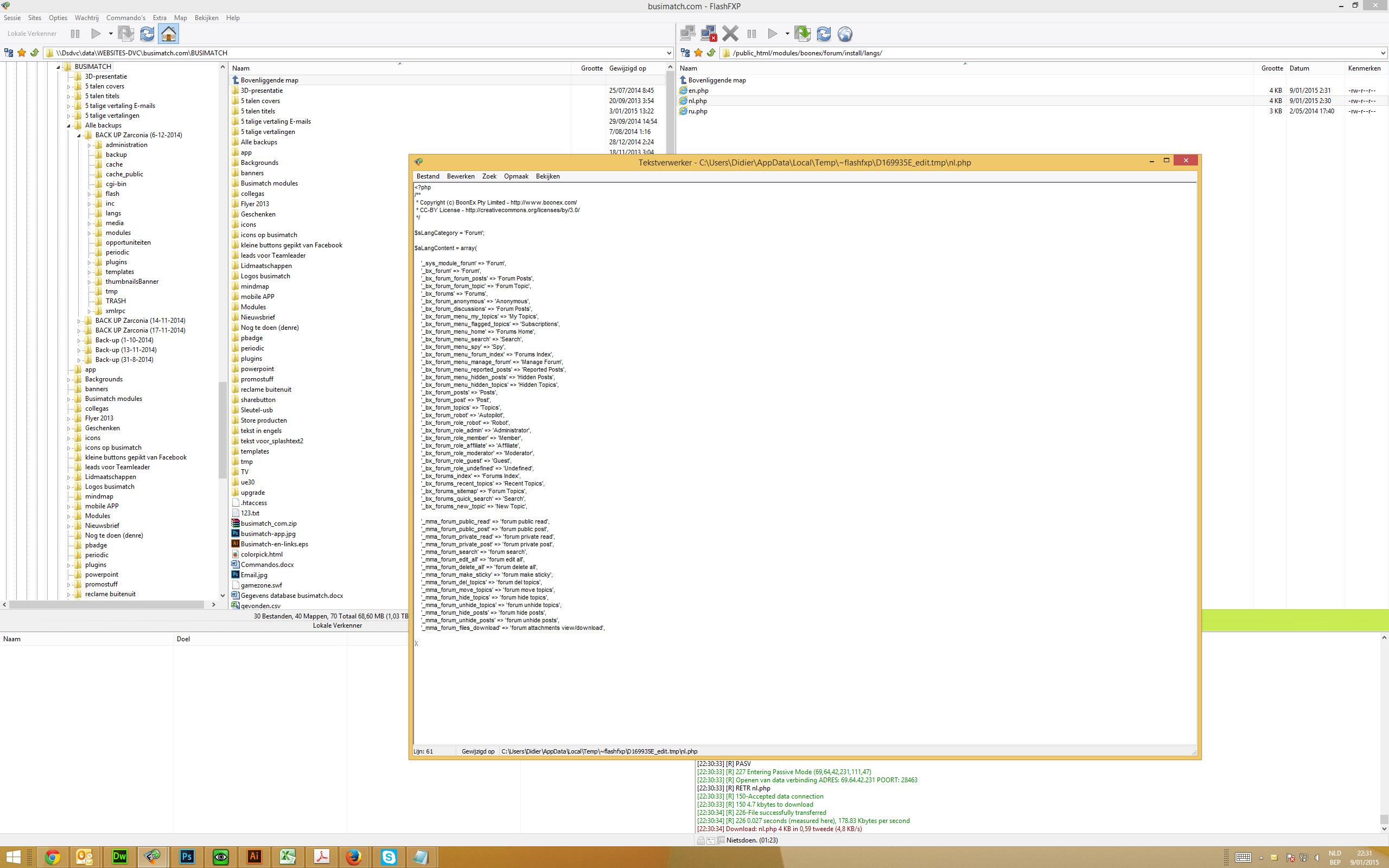Click the local pane refresh icon
1389x868 pixels.
point(147,34)
